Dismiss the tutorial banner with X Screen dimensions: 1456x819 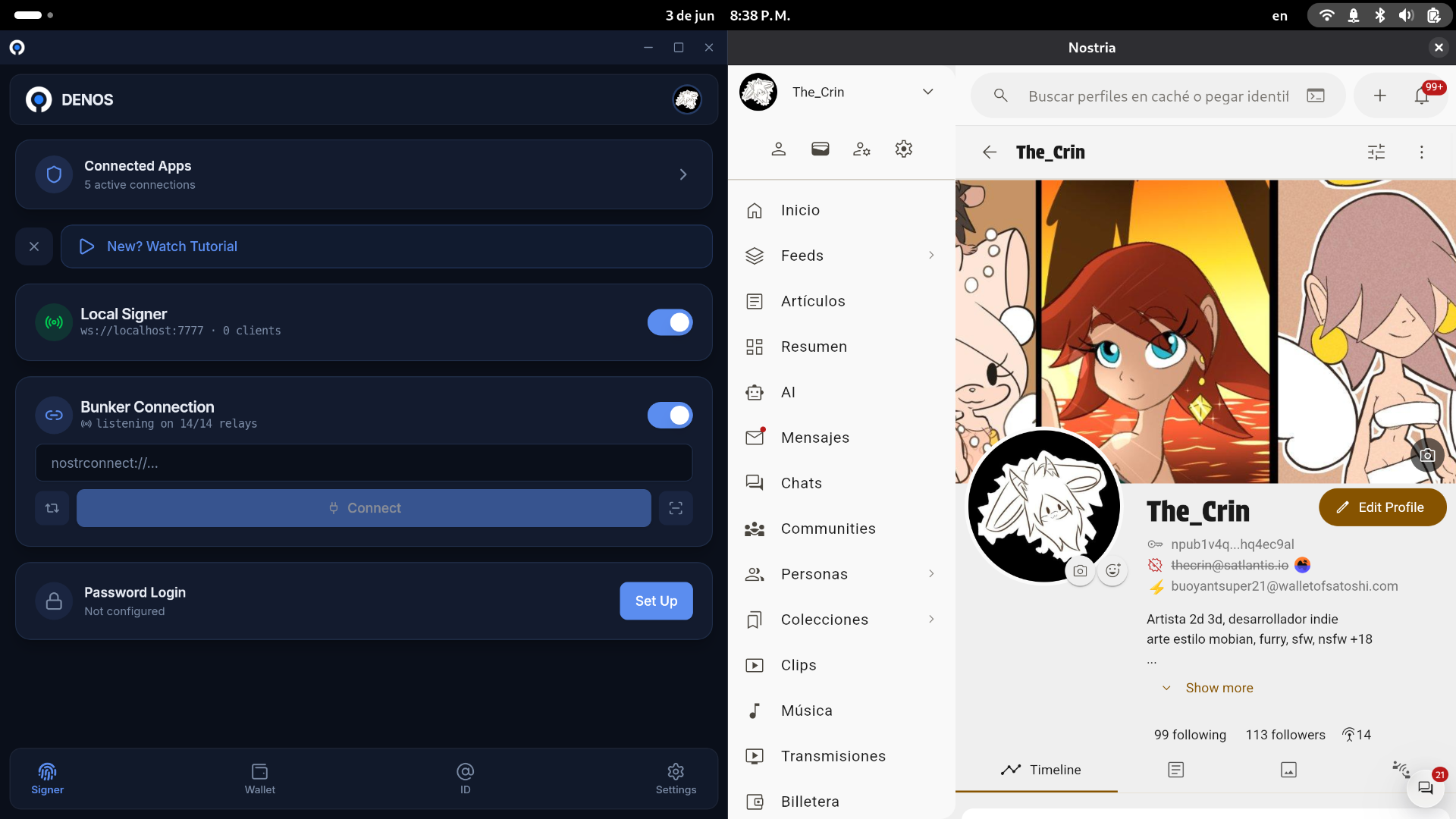(x=34, y=246)
